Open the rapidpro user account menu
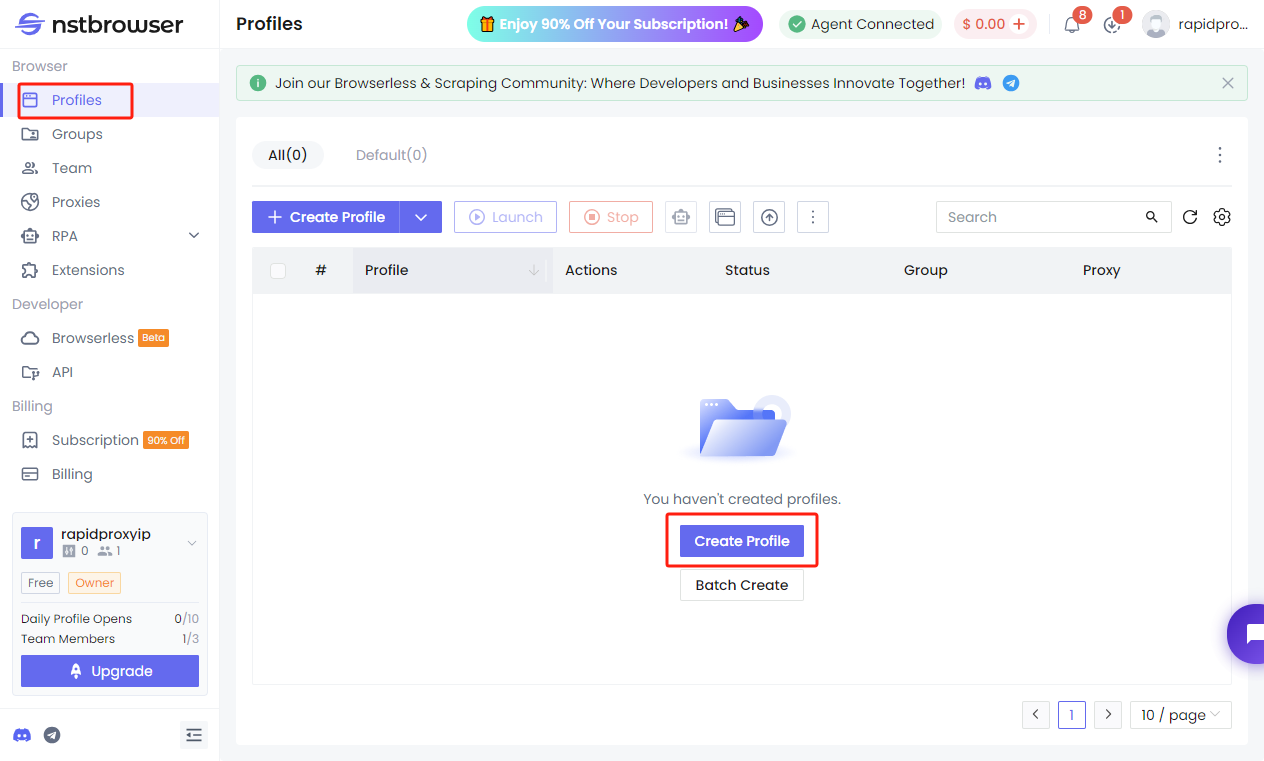Image resolution: width=1264 pixels, height=761 pixels. (x=1196, y=24)
